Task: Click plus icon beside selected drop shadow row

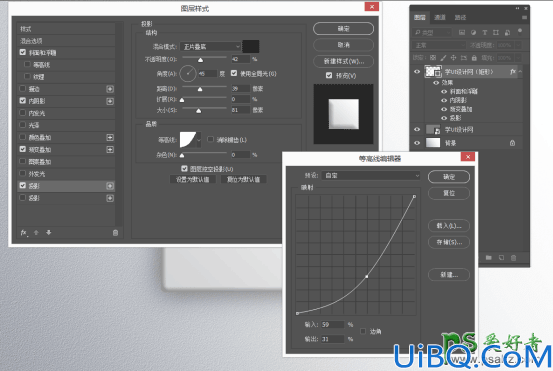Action: [x=110, y=186]
